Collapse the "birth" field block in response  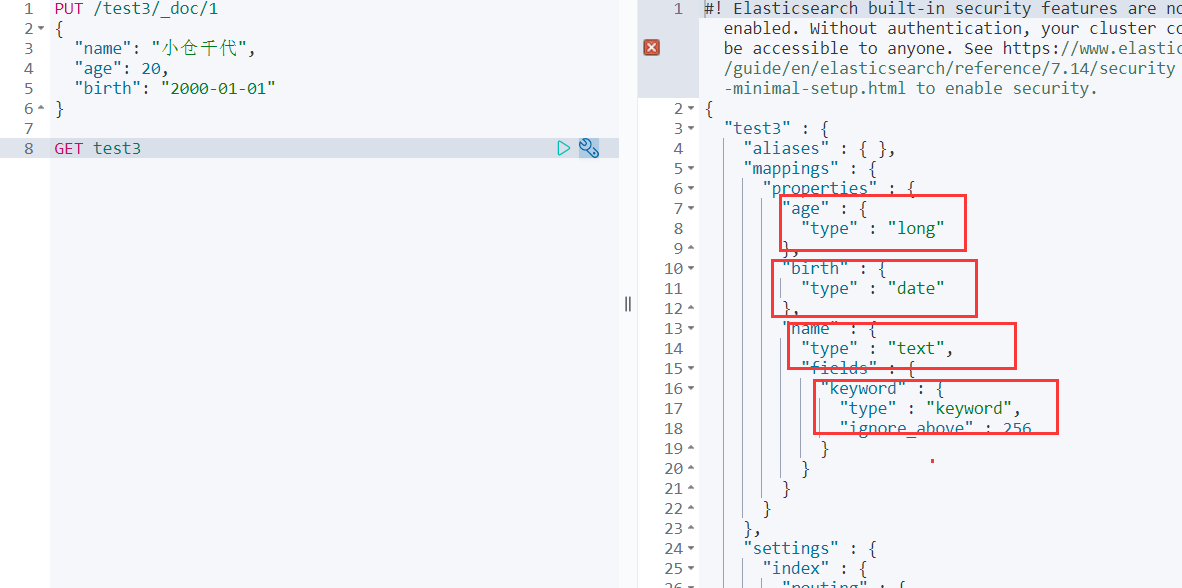pyautogui.click(x=691, y=268)
